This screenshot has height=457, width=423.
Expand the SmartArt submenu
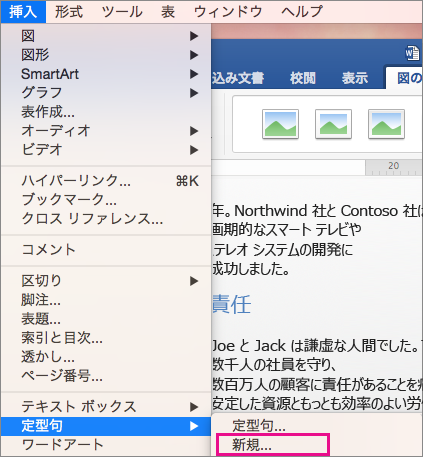point(106,74)
